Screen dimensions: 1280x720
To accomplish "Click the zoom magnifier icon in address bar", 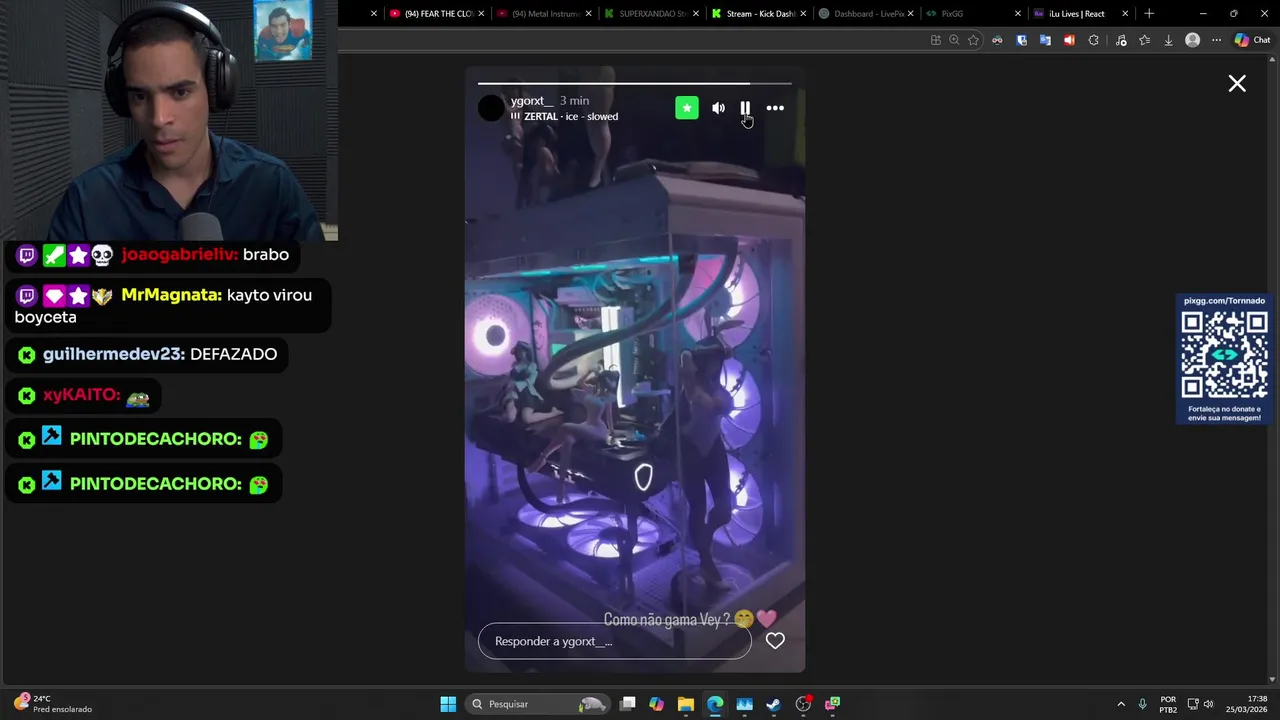I will point(954,40).
